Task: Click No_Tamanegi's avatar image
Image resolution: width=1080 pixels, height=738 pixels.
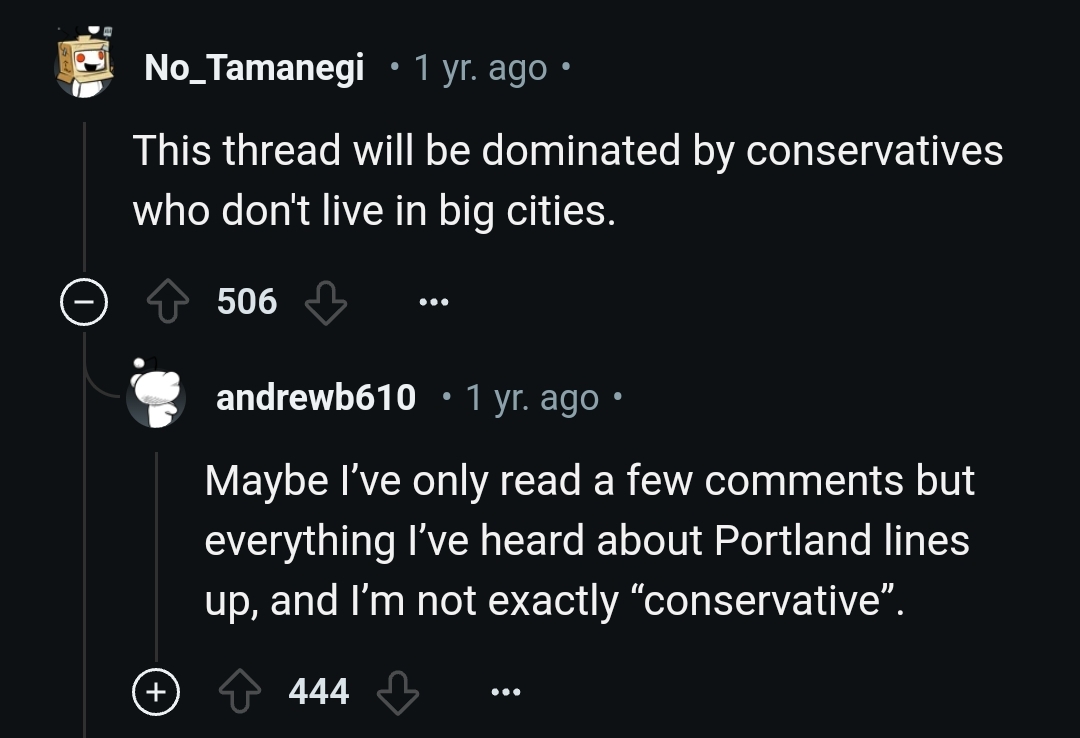Action: [x=84, y=62]
